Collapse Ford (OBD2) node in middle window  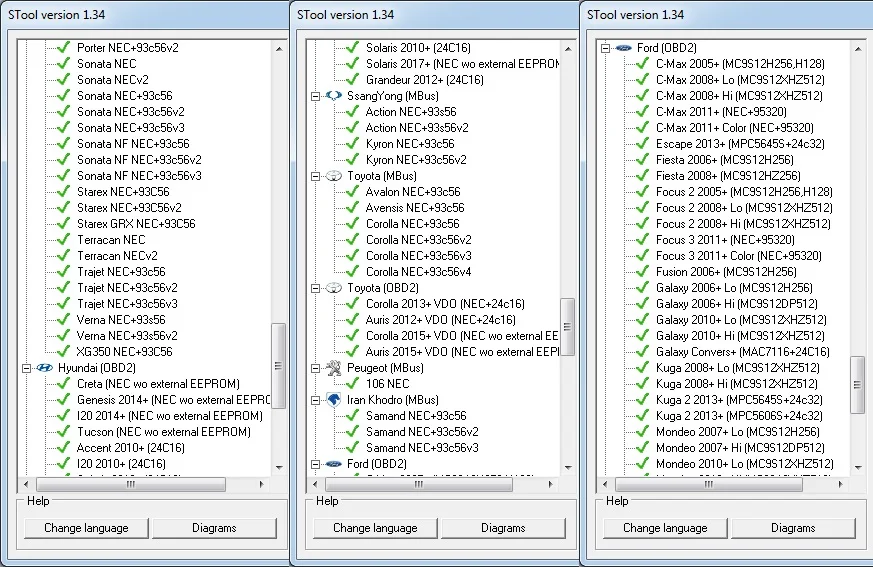[315, 465]
